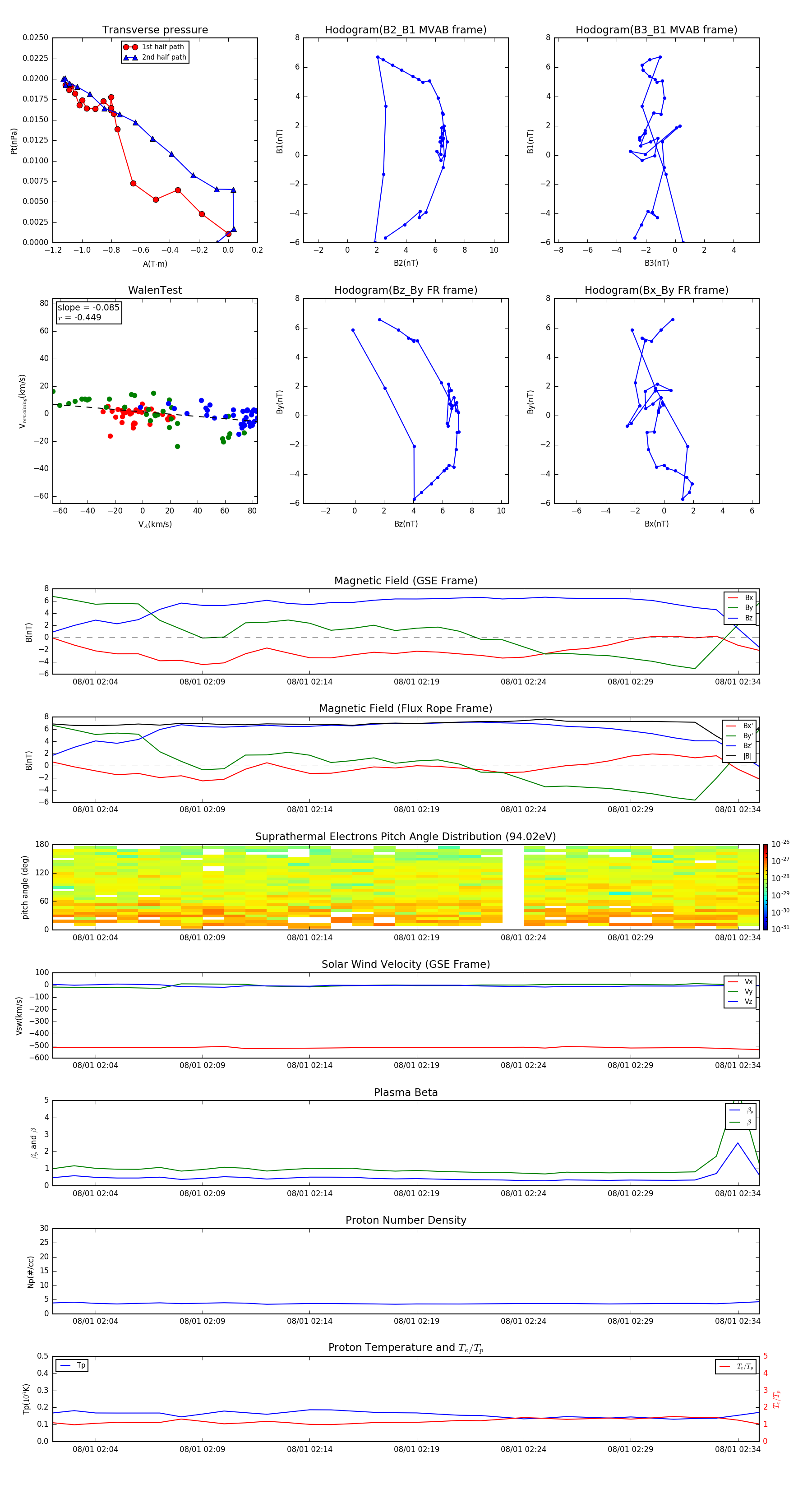The height and width of the screenshot is (1489, 812).
Task: Click the "0.0250" tick on Transverse pressure axis
Action: pyautogui.click(x=35, y=37)
